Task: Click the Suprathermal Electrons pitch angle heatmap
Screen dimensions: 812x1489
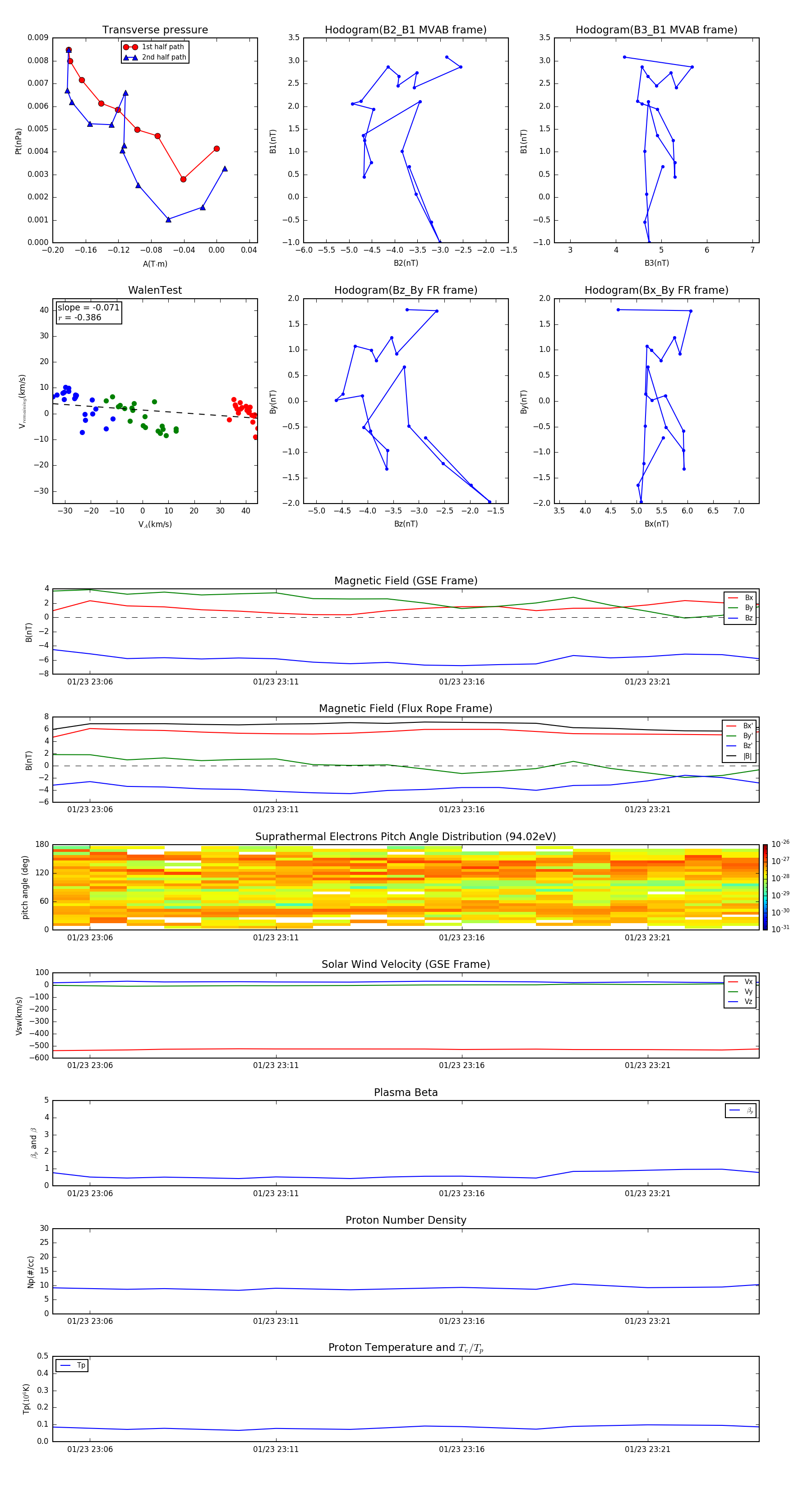Action: [406, 887]
